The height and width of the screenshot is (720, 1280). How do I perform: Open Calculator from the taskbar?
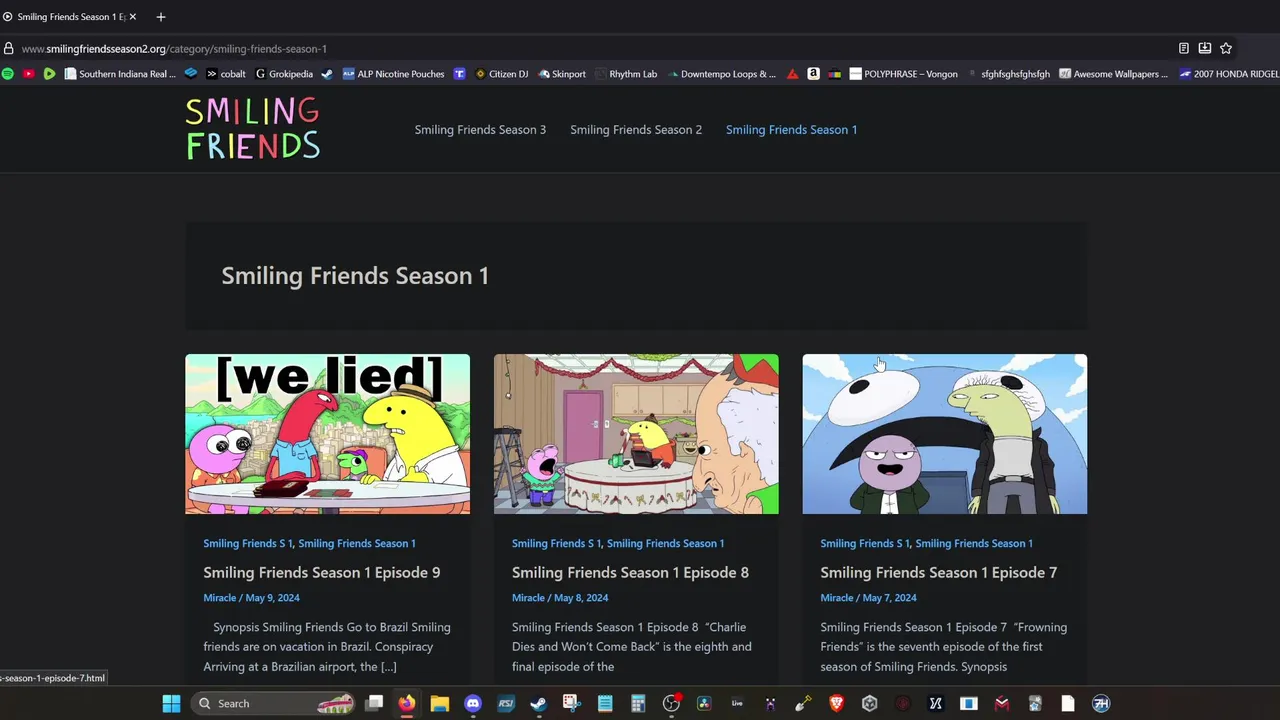[638, 703]
